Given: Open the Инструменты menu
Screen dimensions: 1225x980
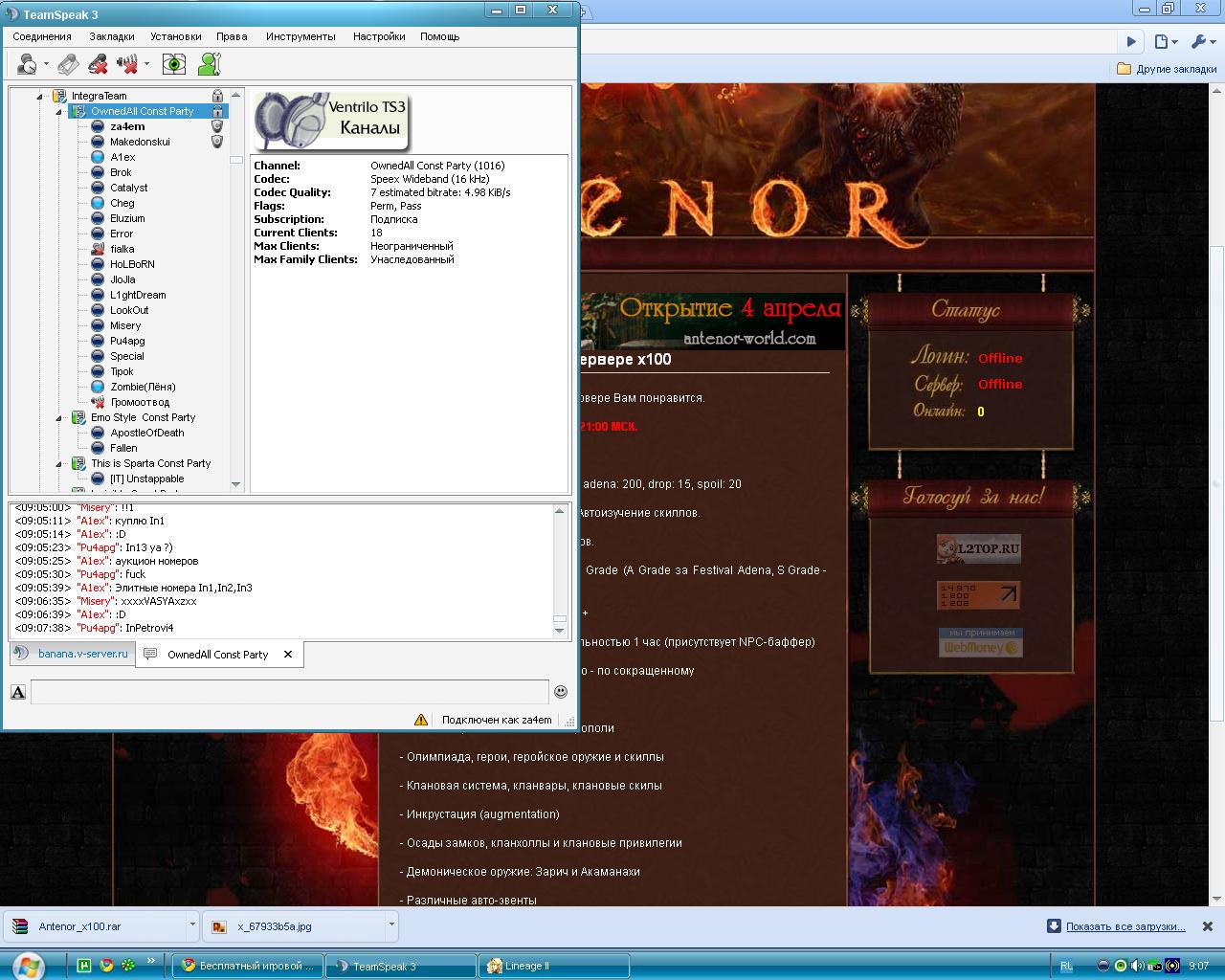Looking at the screenshot, I should [301, 36].
